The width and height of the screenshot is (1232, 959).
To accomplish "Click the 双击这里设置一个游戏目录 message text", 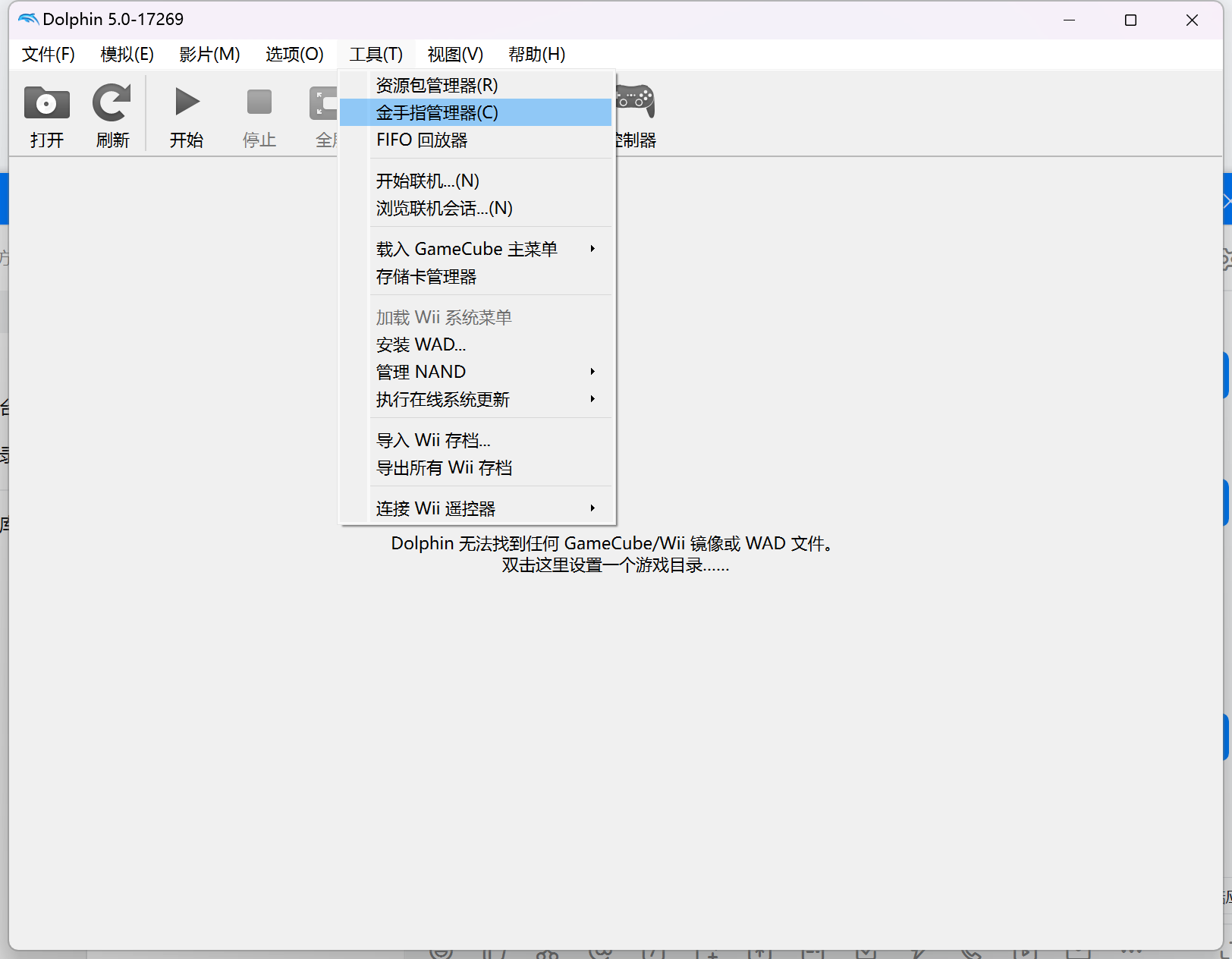I will coord(615,565).
